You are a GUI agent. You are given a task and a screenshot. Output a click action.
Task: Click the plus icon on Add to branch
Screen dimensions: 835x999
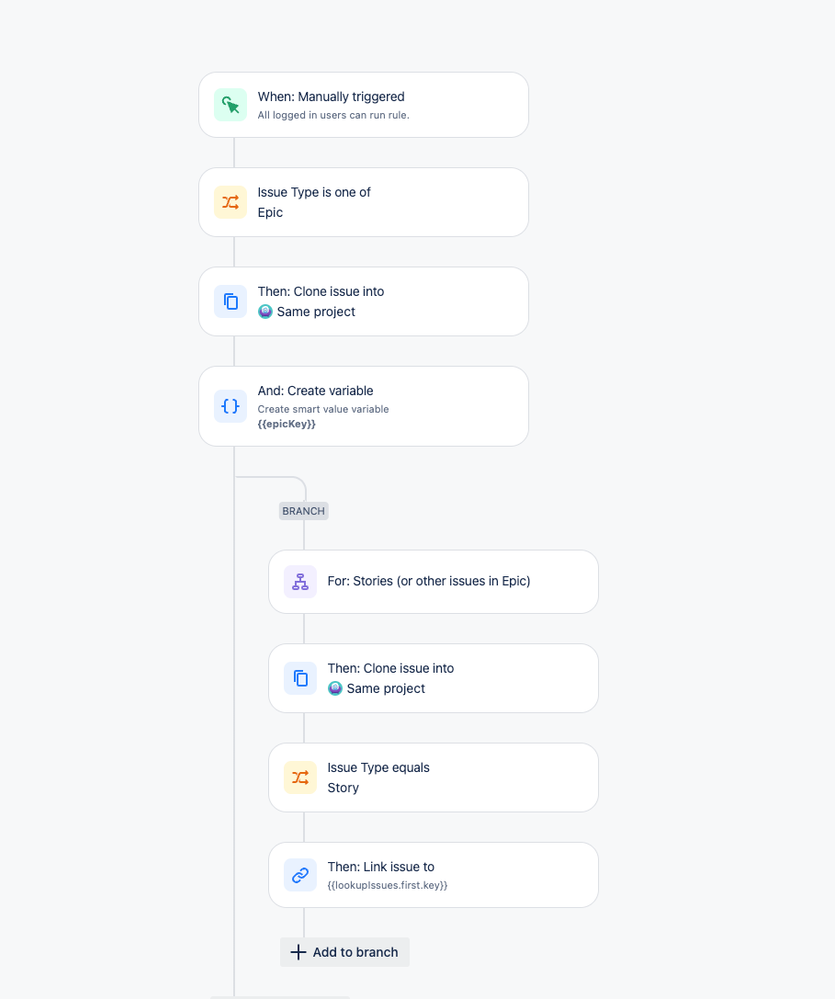click(298, 952)
